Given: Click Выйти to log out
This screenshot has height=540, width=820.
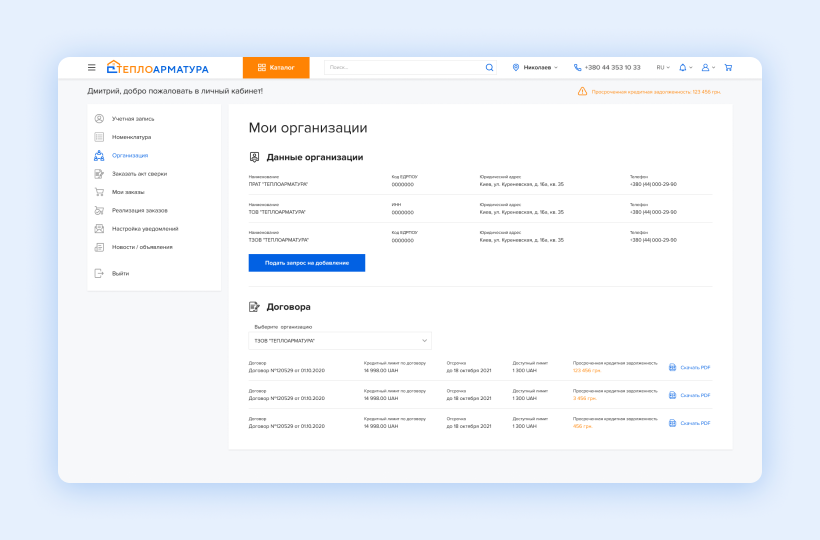Looking at the screenshot, I should 120,273.
